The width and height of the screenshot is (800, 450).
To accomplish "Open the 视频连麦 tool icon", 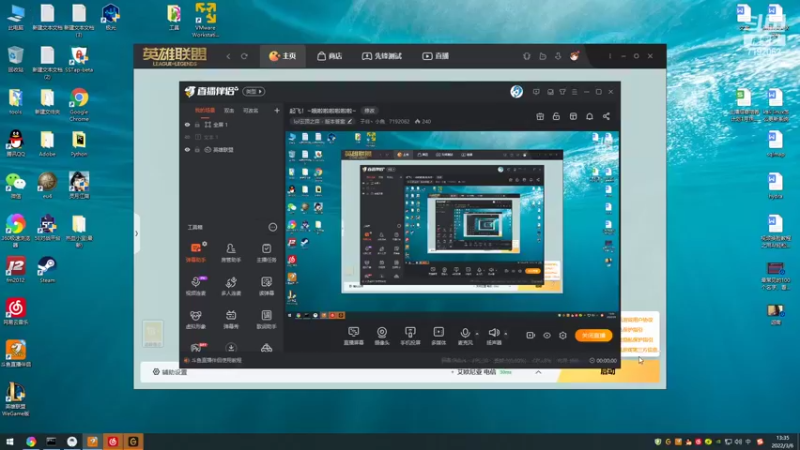I will point(195,286).
